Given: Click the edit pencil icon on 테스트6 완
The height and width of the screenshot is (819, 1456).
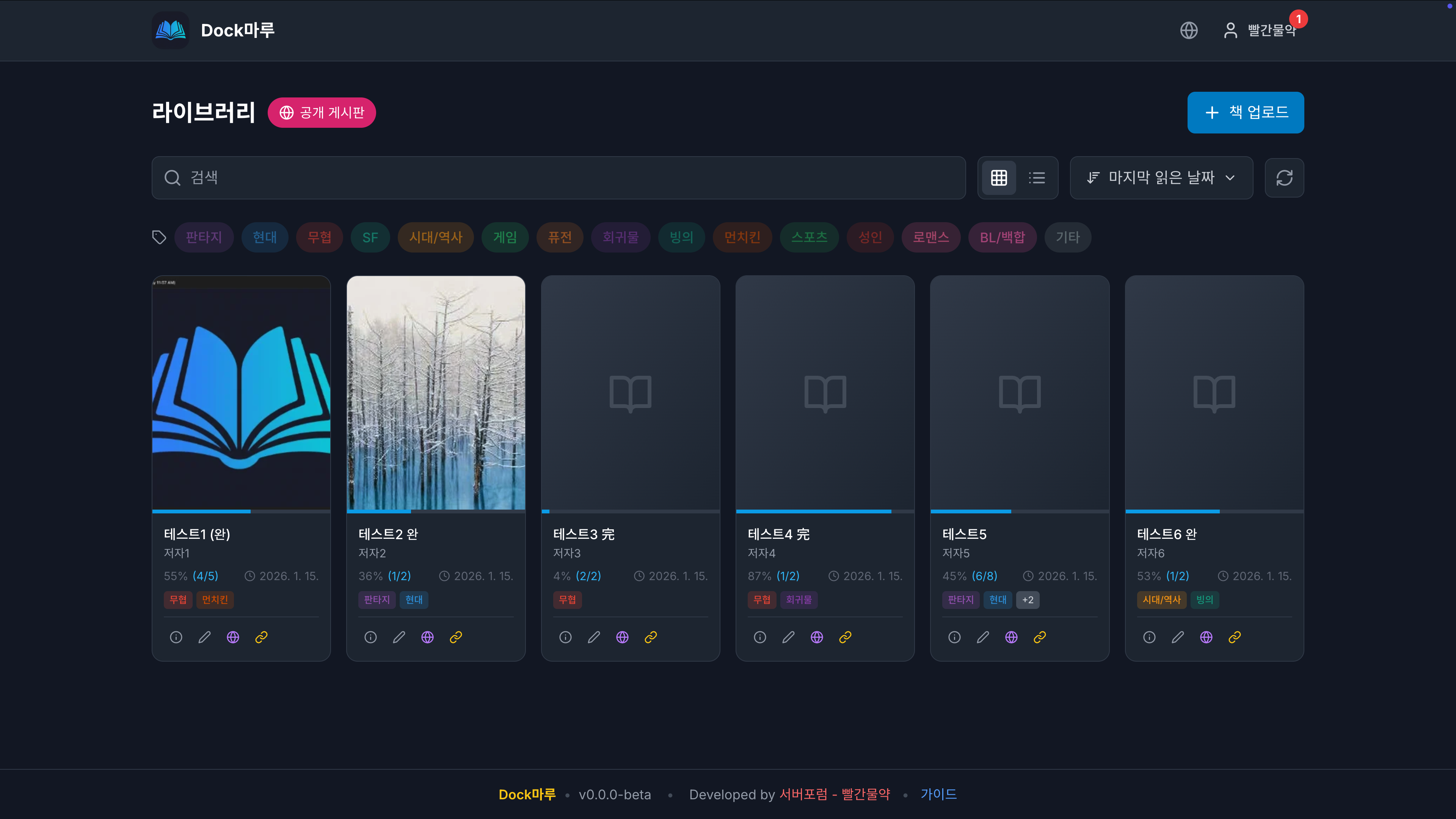Looking at the screenshot, I should [1178, 637].
